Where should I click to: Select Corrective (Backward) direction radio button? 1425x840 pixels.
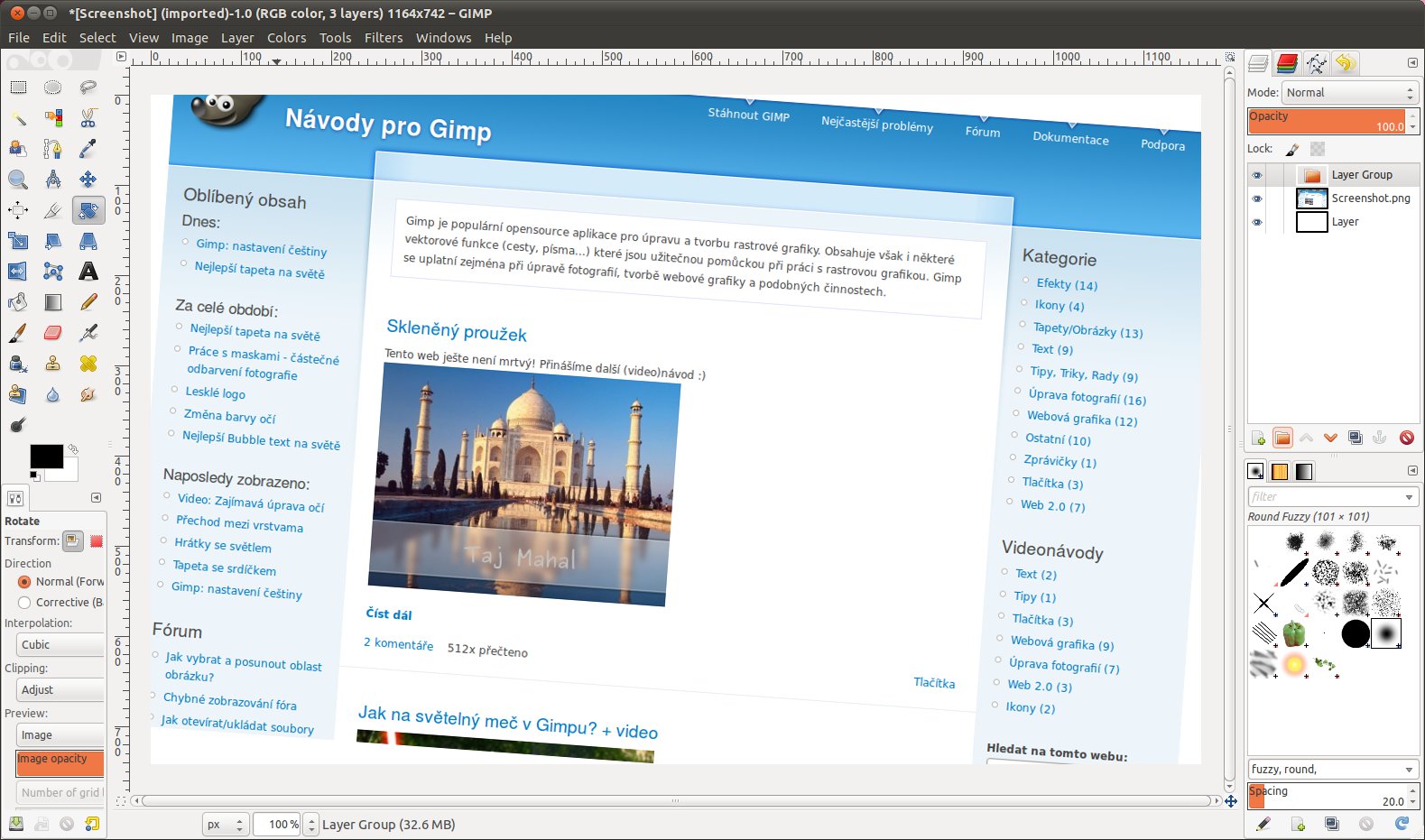[x=24, y=603]
